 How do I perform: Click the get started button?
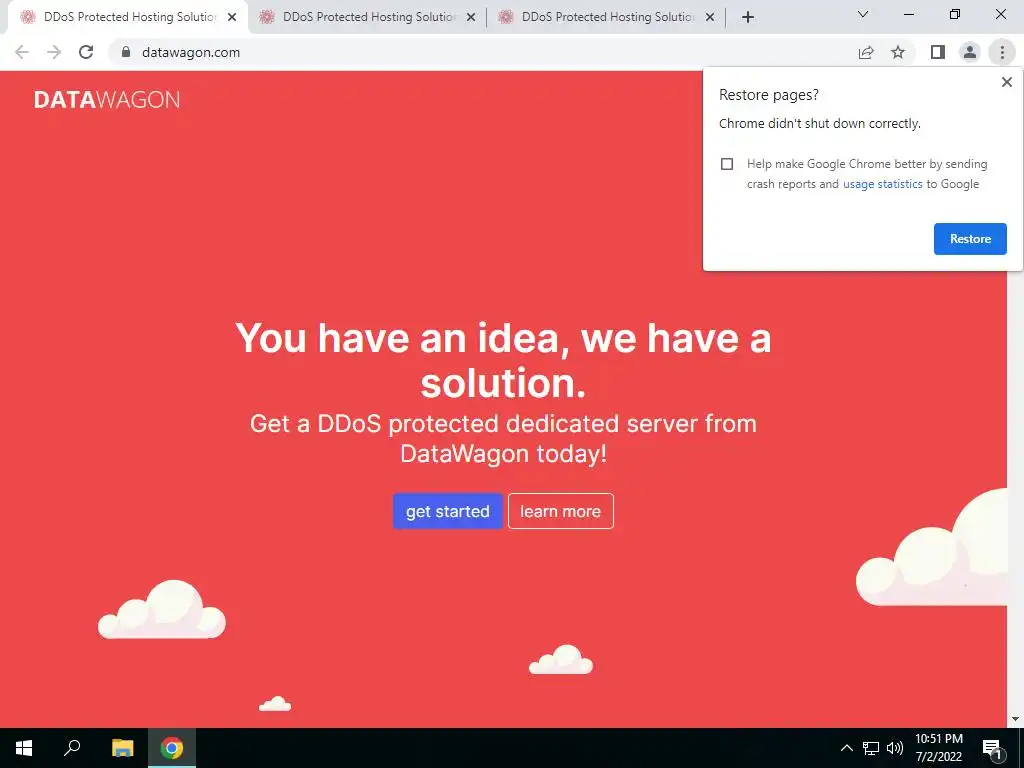tap(447, 511)
